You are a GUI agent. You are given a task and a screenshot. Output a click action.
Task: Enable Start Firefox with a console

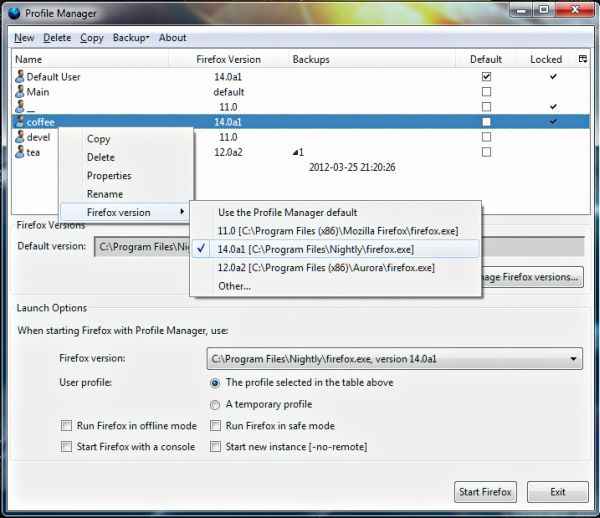66,446
